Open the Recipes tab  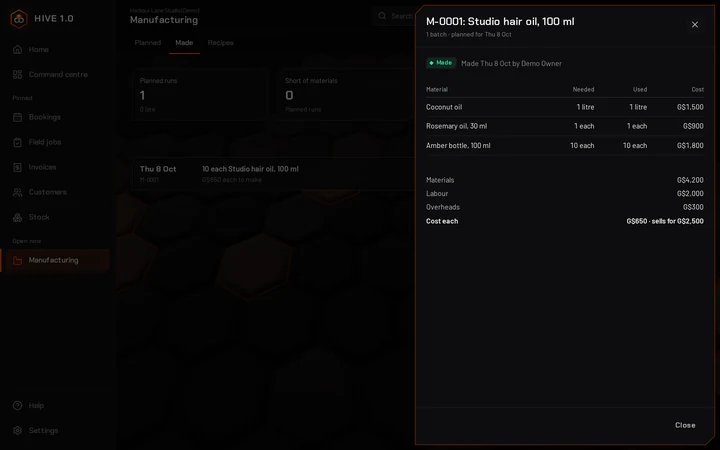tap(220, 43)
